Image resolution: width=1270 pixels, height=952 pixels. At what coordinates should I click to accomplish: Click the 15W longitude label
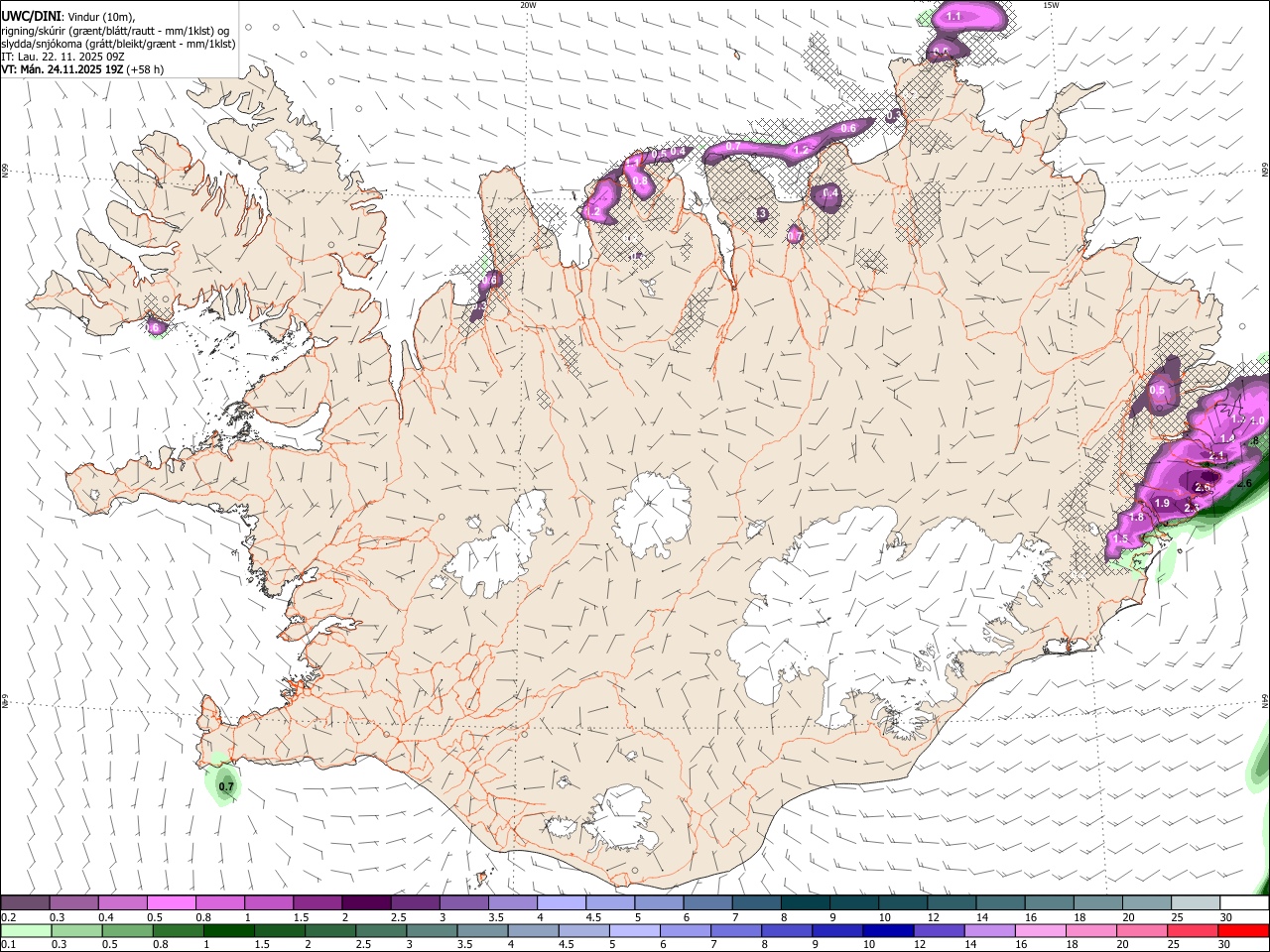[1051, 5]
